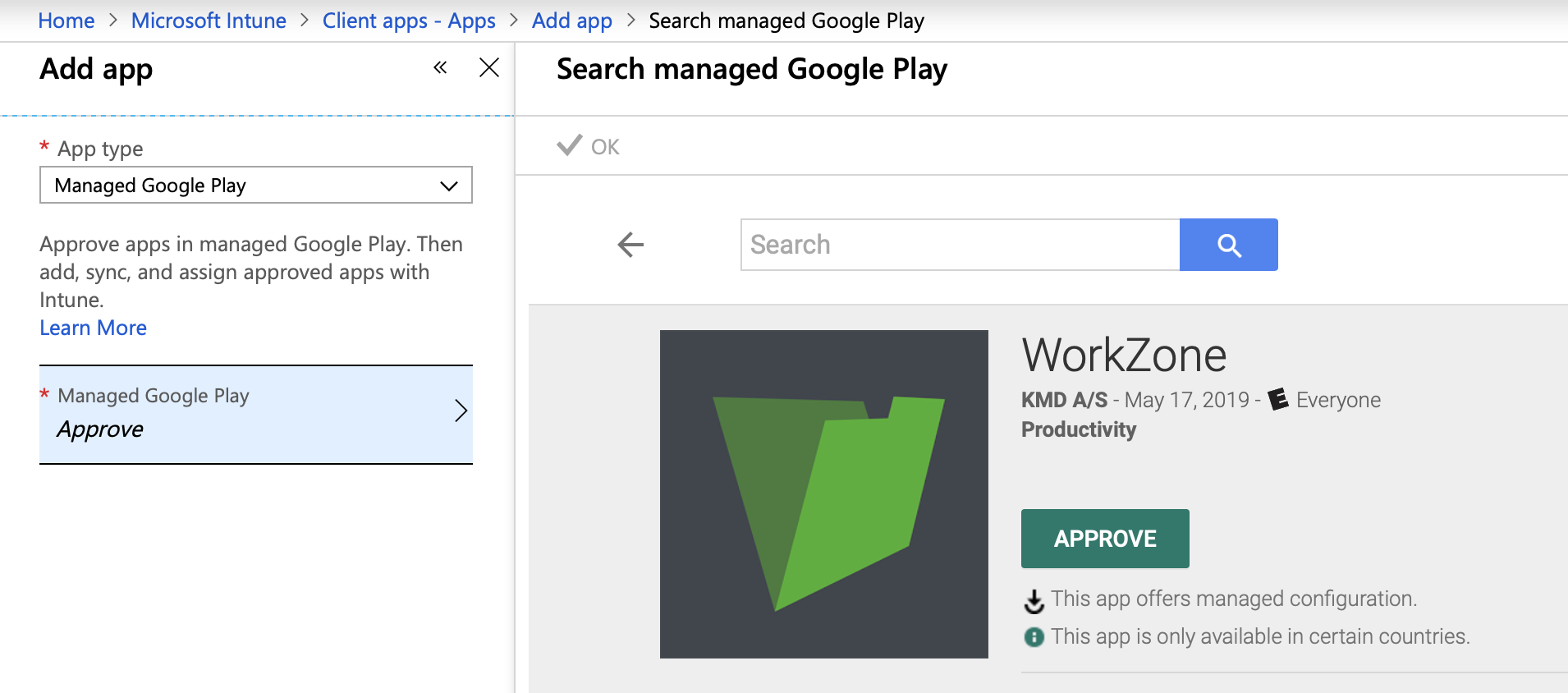Open Microsoft Intune breadcrumb link

[x=209, y=21]
